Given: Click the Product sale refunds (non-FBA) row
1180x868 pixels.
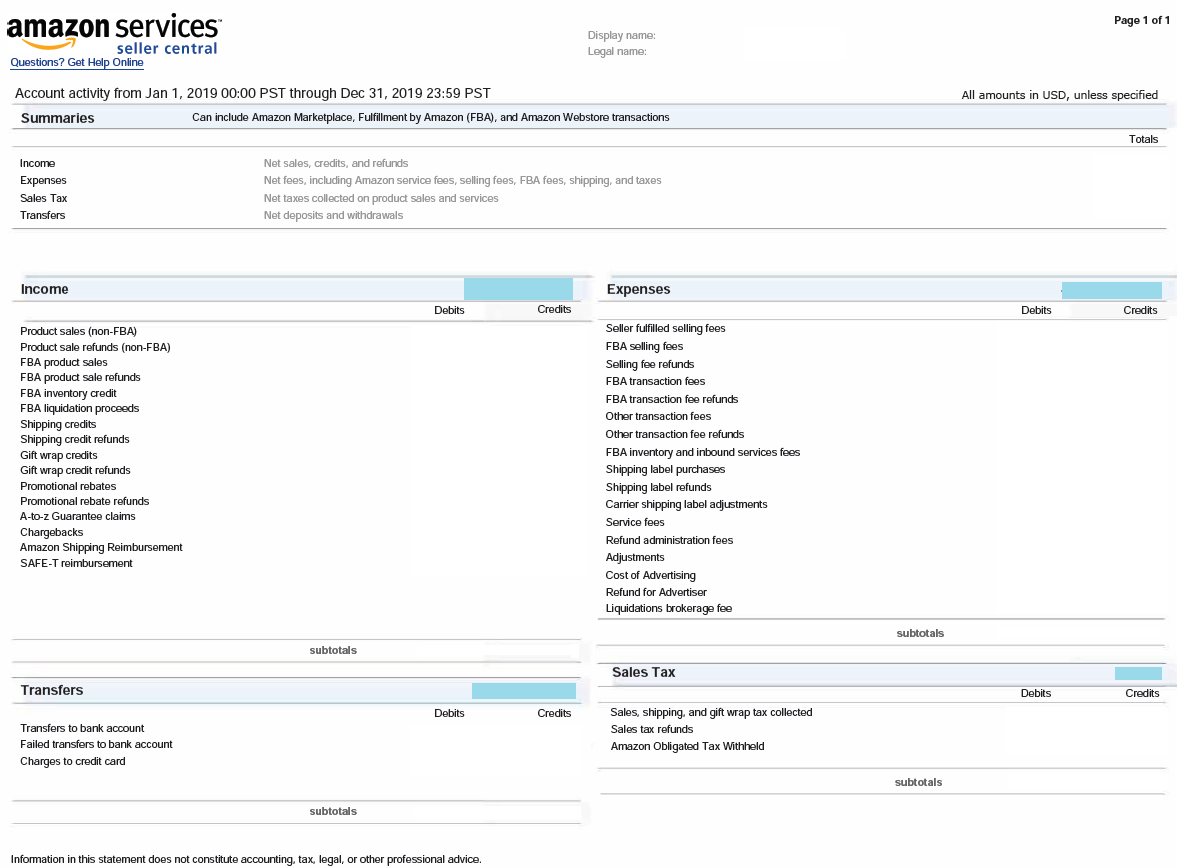Looking at the screenshot, I should coord(95,347).
